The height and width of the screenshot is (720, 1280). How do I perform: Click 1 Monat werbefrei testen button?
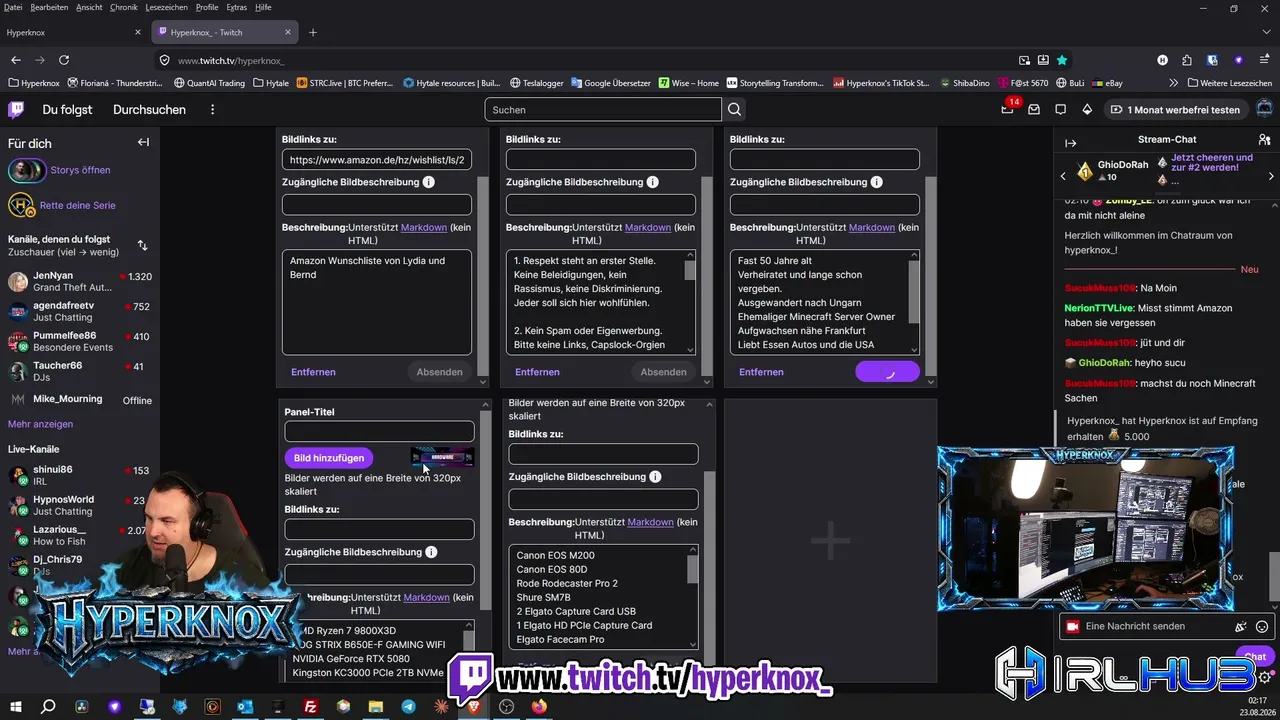click(1175, 110)
